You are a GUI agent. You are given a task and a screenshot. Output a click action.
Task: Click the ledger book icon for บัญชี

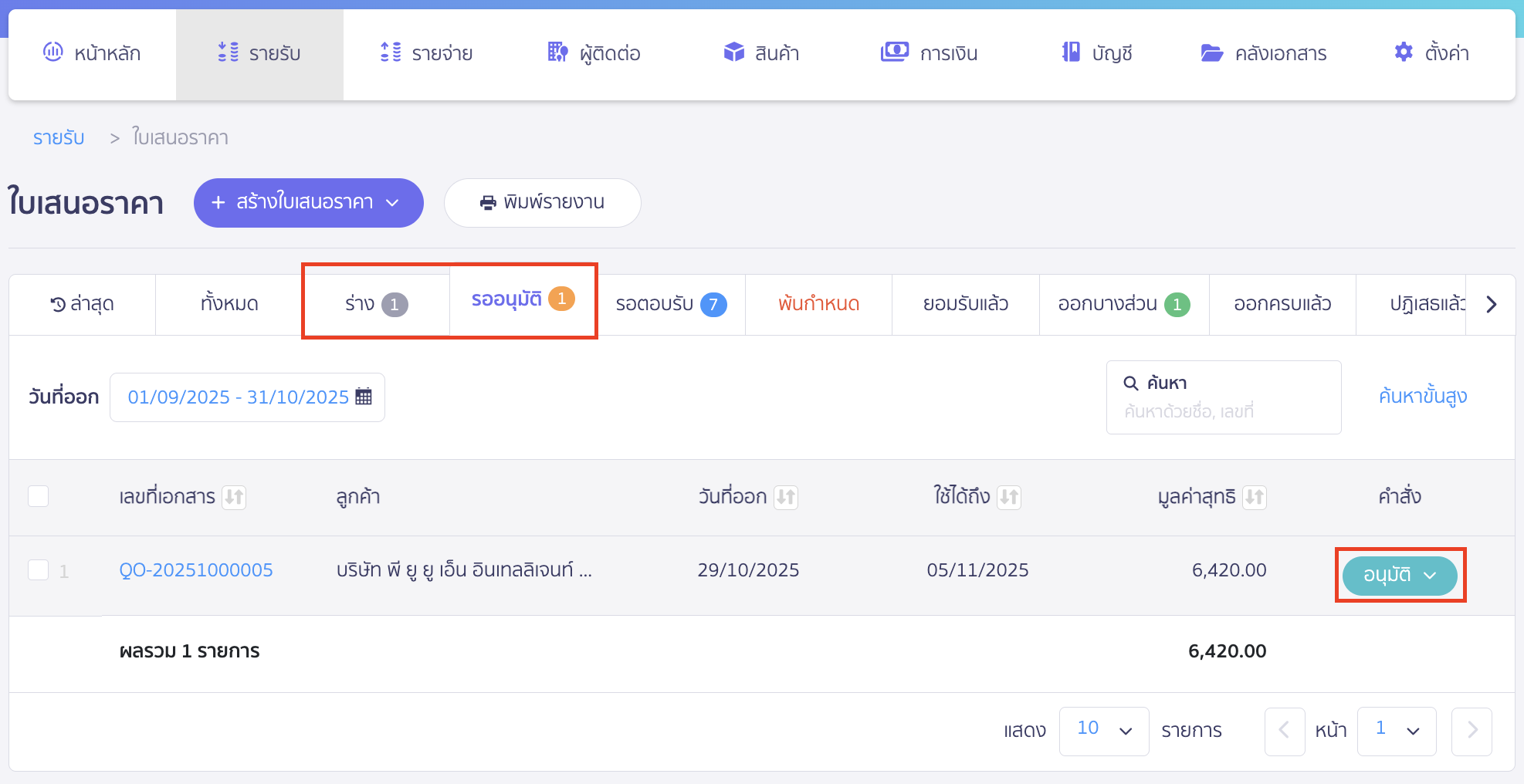[x=1071, y=52]
